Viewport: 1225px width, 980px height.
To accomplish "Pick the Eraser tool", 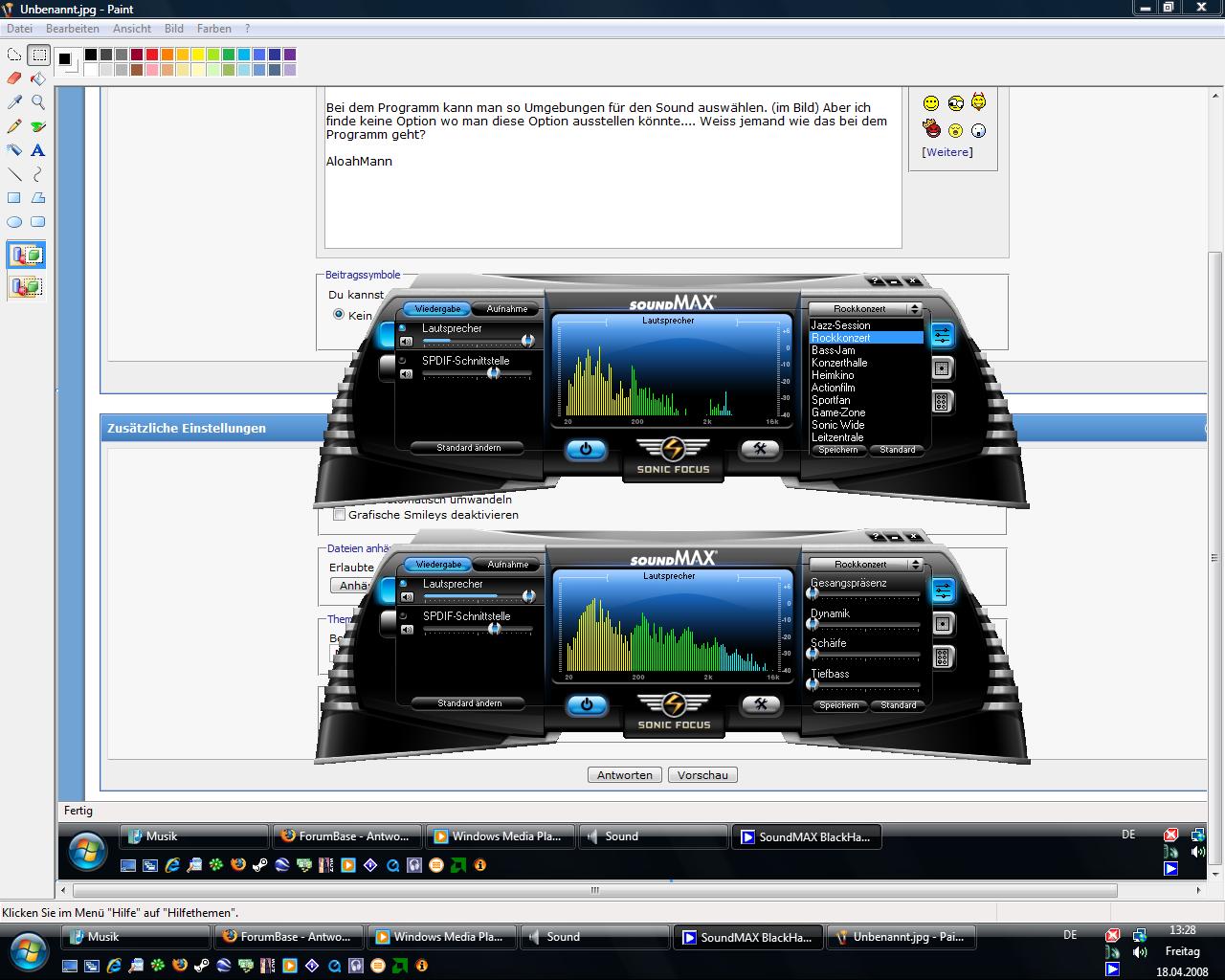I will (x=14, y=78).
